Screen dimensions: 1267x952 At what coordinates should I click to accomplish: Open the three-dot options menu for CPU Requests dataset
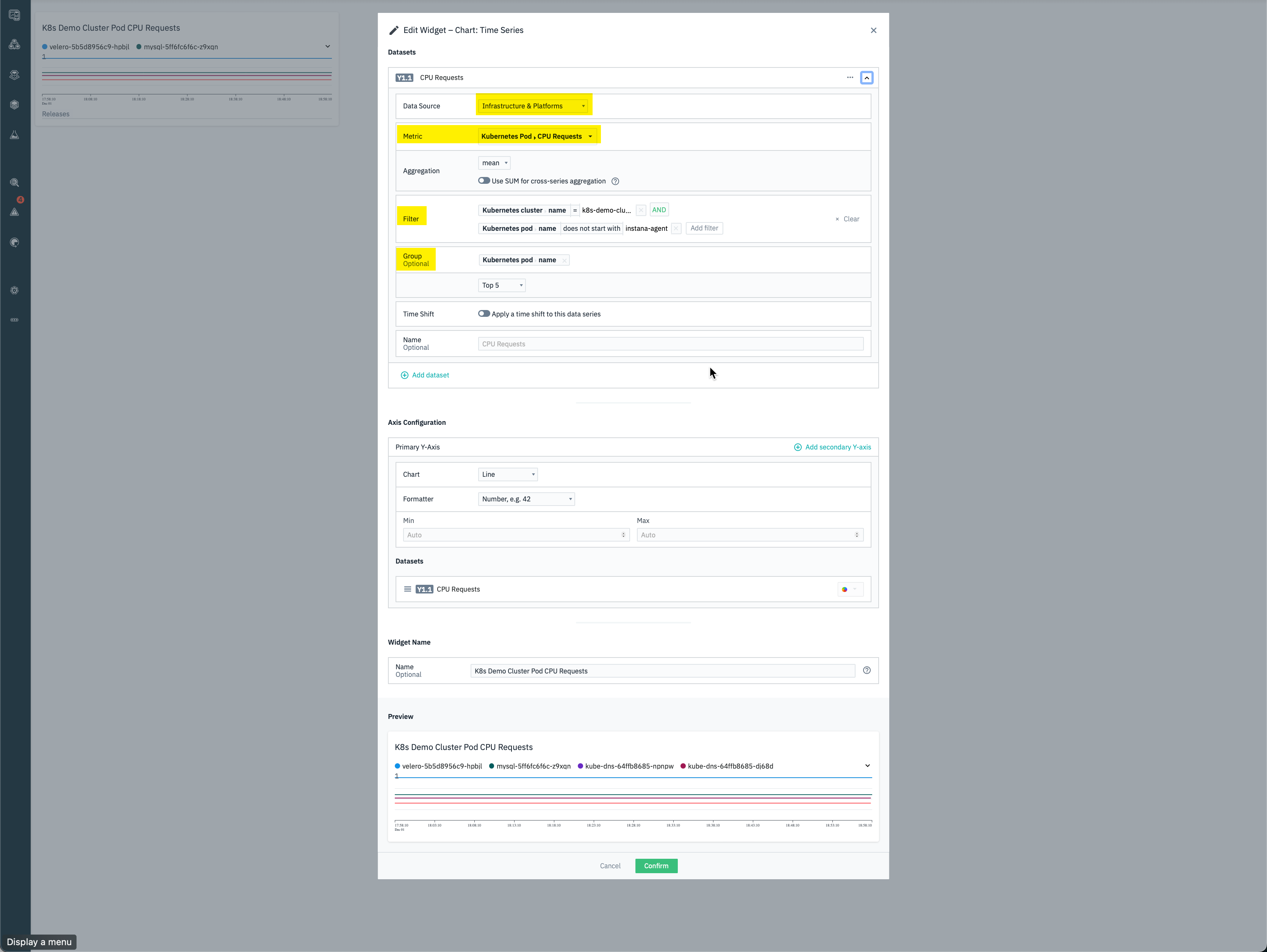(850, 77)
